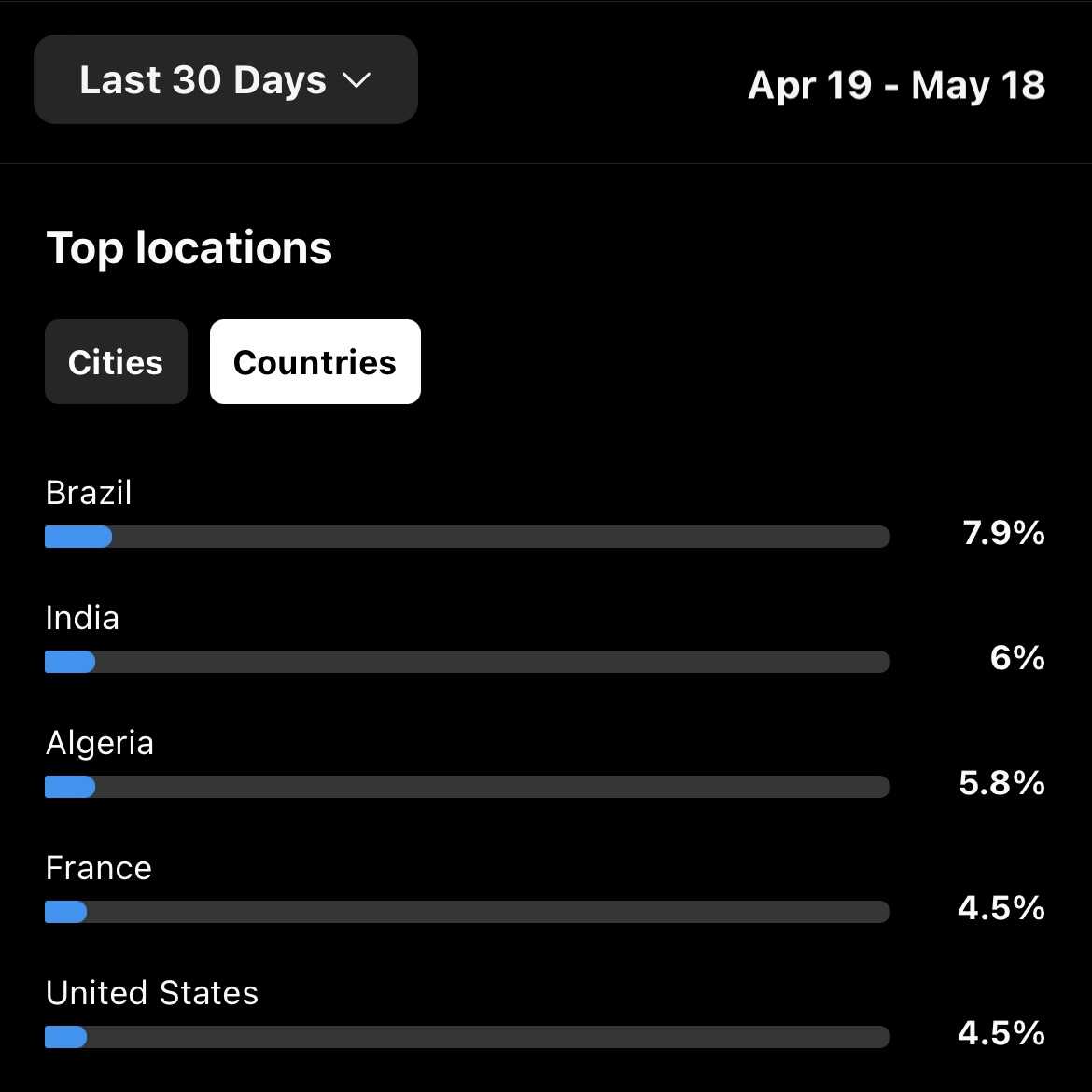Click the Brazil progress bar
This screenshot has width=1092, height=1092.
468,537
